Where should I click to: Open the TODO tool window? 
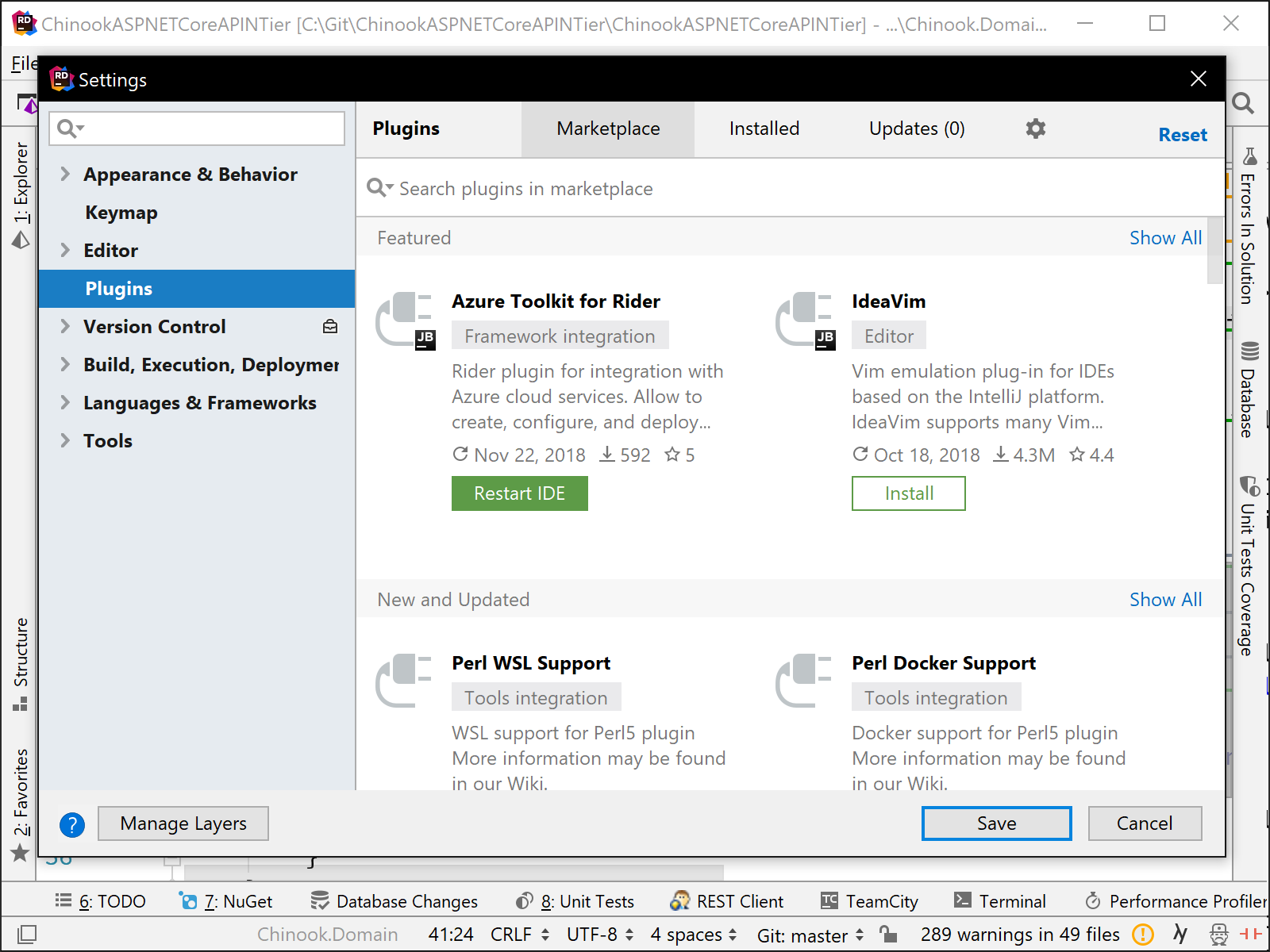pos(101,901)
